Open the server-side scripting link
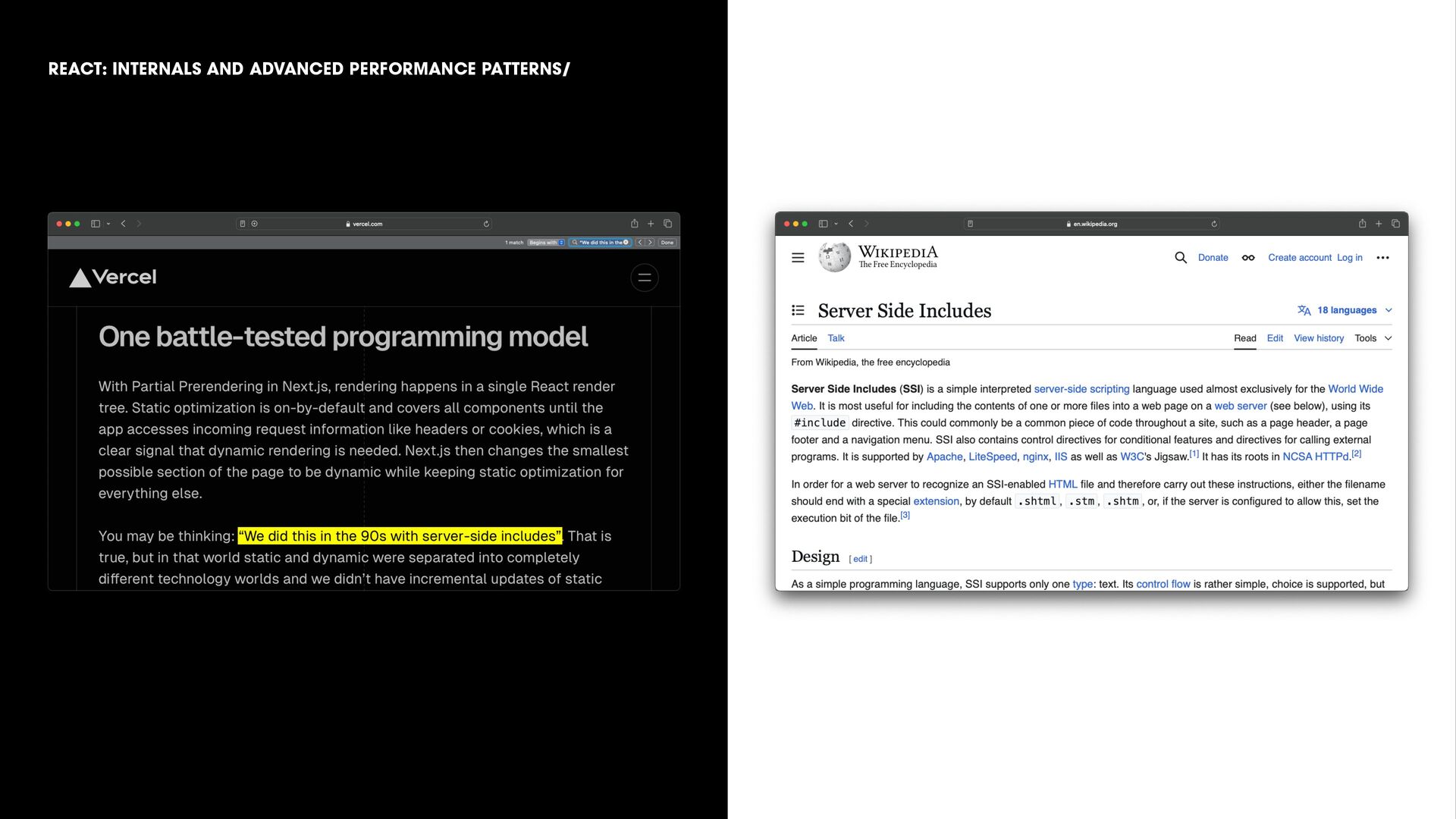 [x=1081, y=389]
